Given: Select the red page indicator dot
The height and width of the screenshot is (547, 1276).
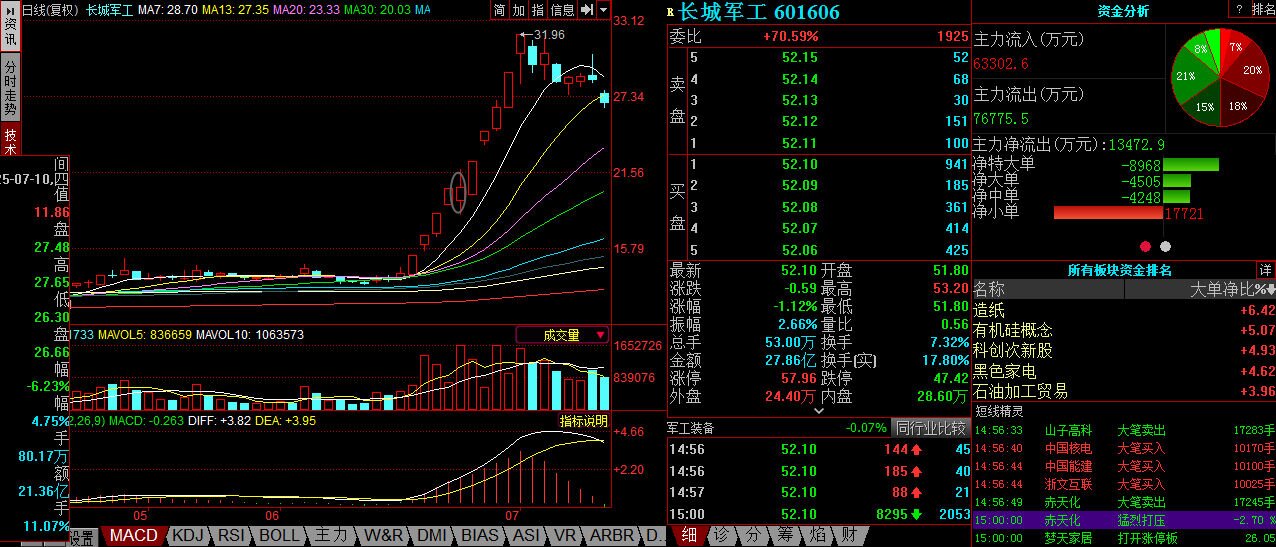Looking at the screenshot, I should pos(1146,246).
